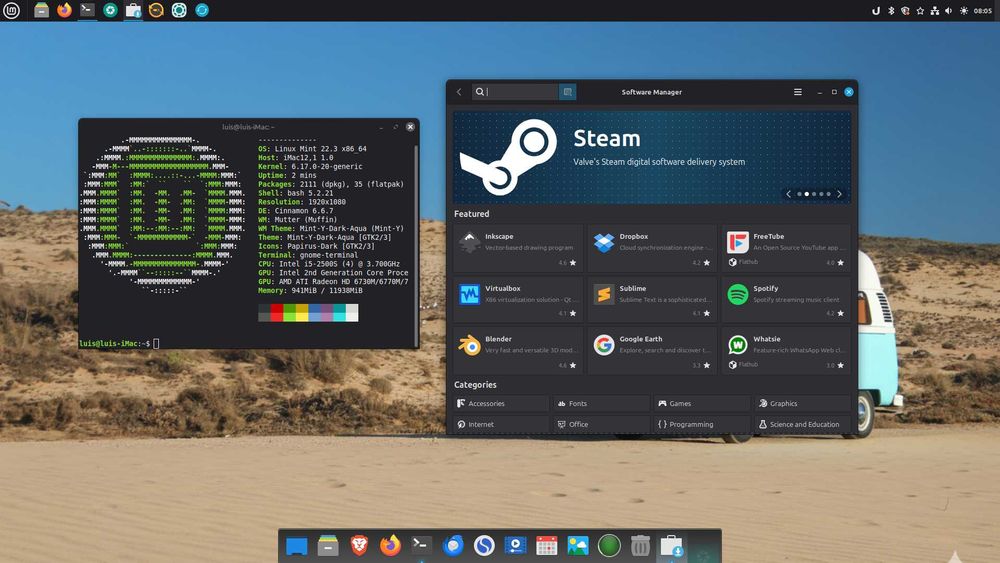Launch Thunderbird mail from dock
The image size is (1000, 563).
[x=453, y=546]
